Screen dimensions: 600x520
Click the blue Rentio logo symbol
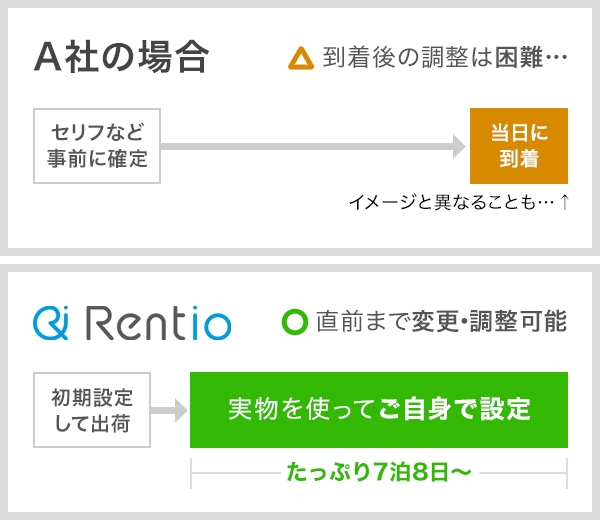[x=50, y=322]
